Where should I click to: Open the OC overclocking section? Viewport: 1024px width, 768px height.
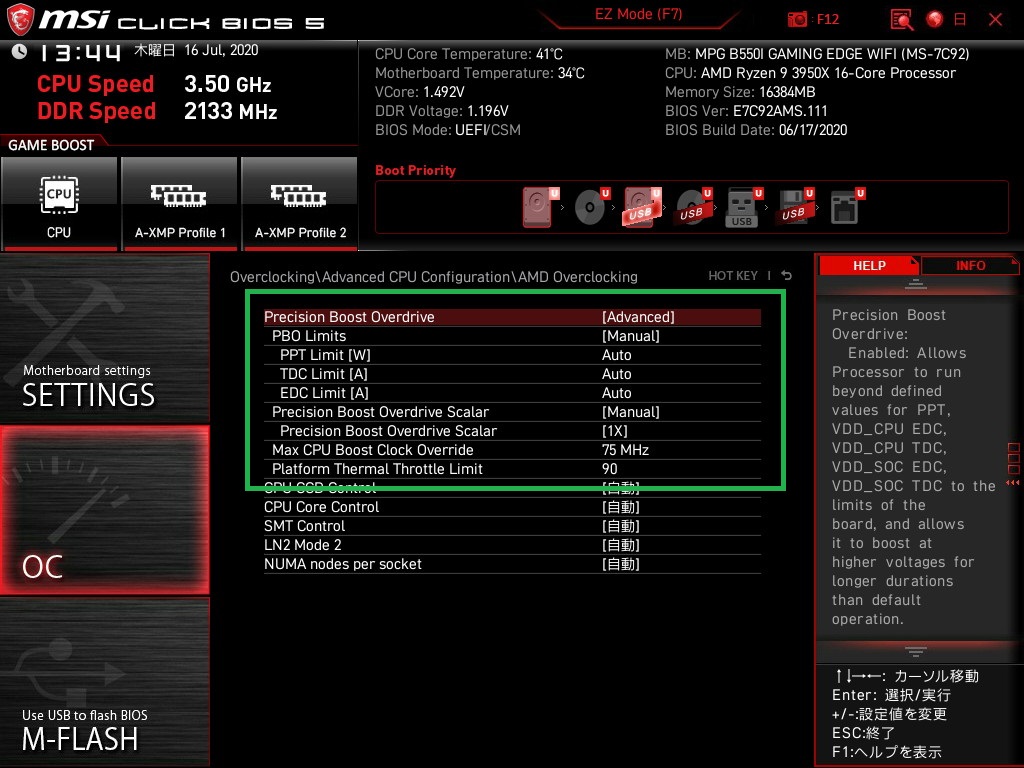[104, 510]
